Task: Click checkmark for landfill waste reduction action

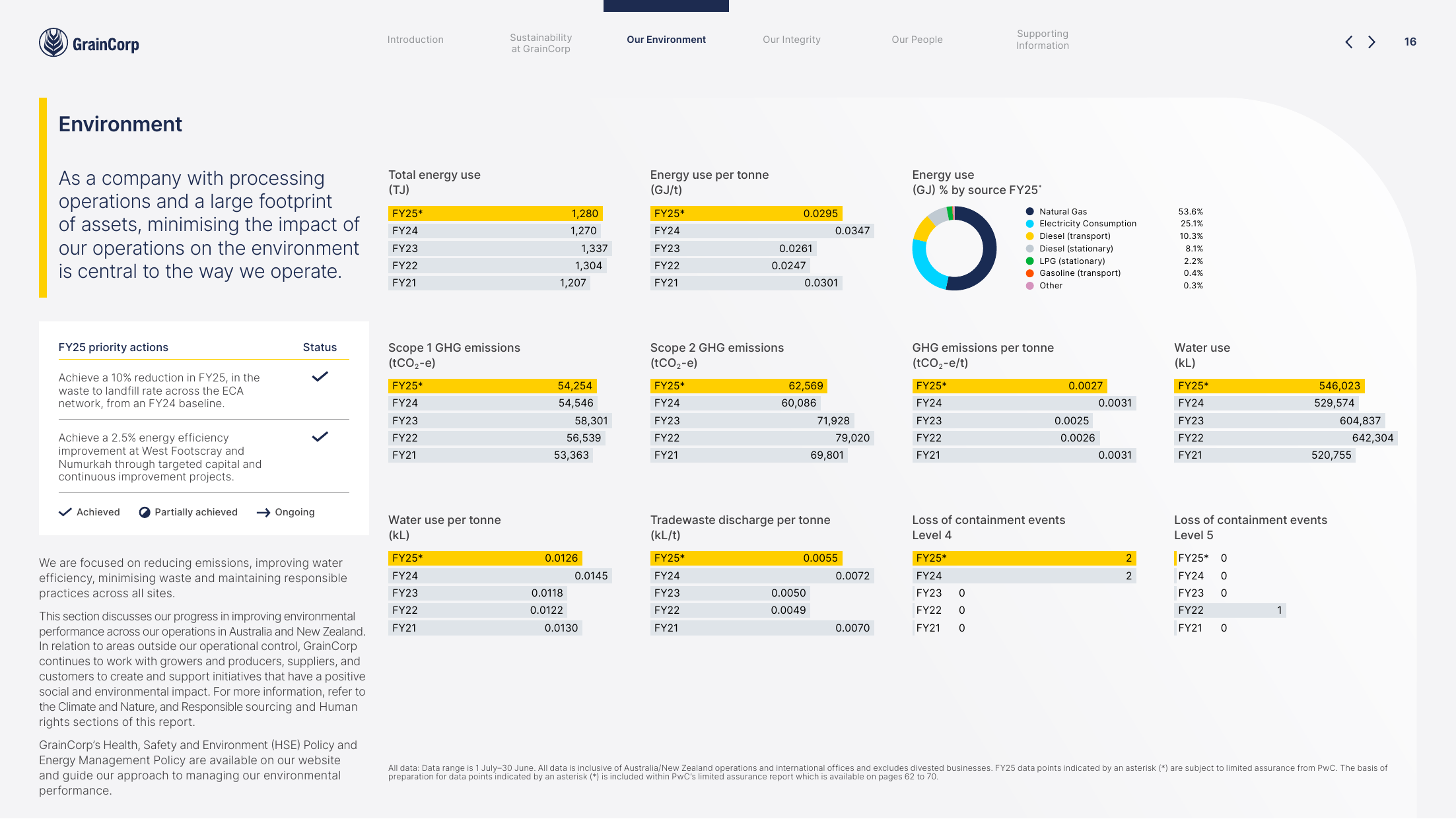Action: tap(320, 377)
